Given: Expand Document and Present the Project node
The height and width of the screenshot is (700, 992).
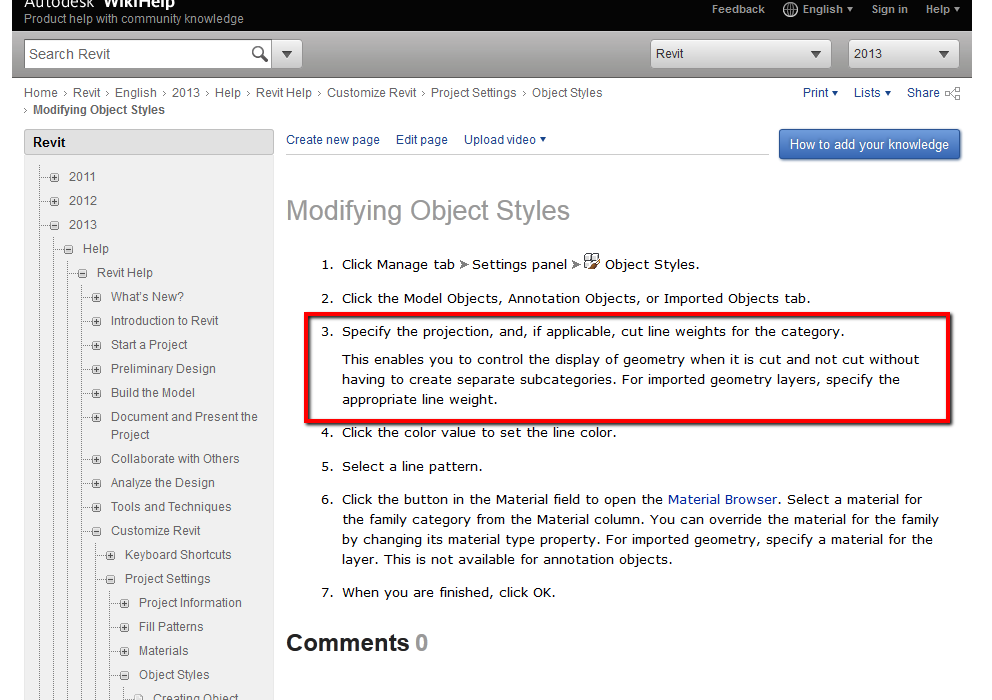Looking at the screenshot, I should tap(96, 418).
